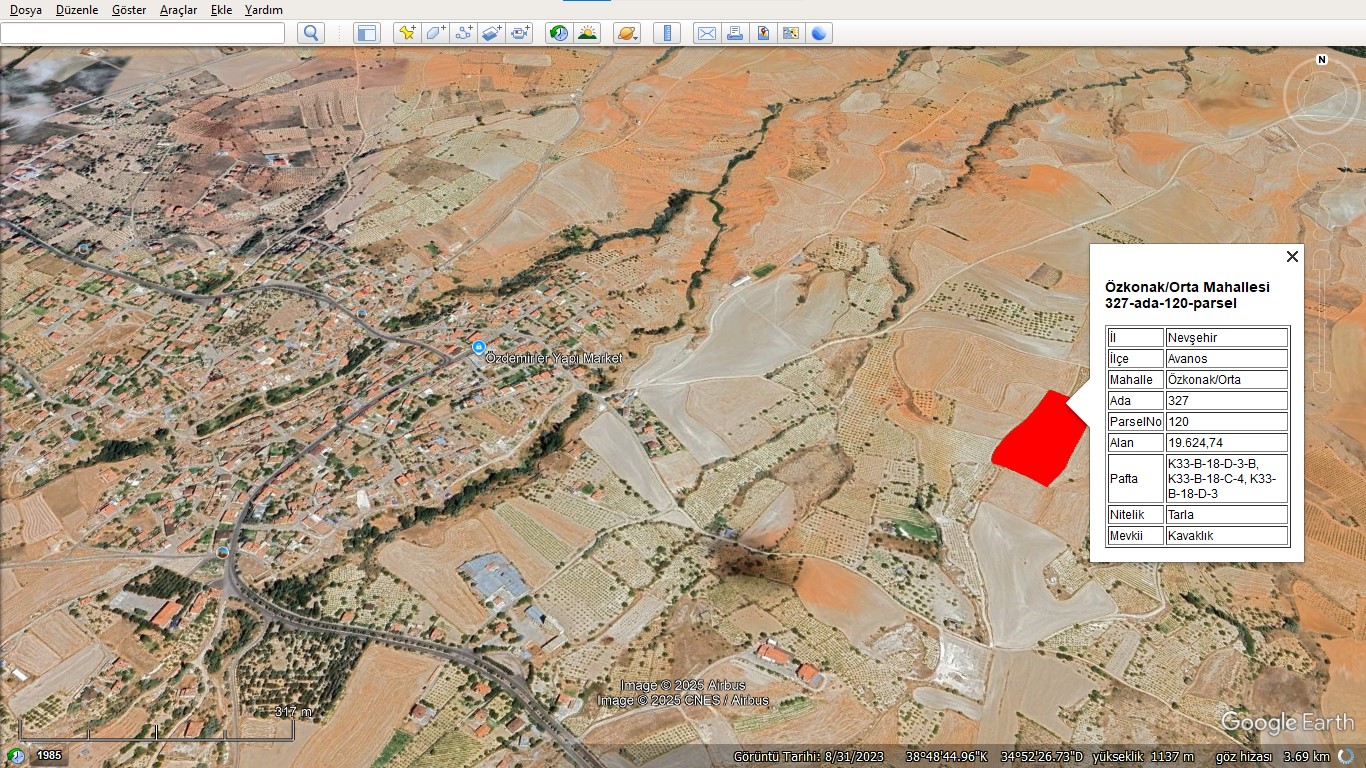Toggle historical imagery clock in toolbar

[559, 33]
